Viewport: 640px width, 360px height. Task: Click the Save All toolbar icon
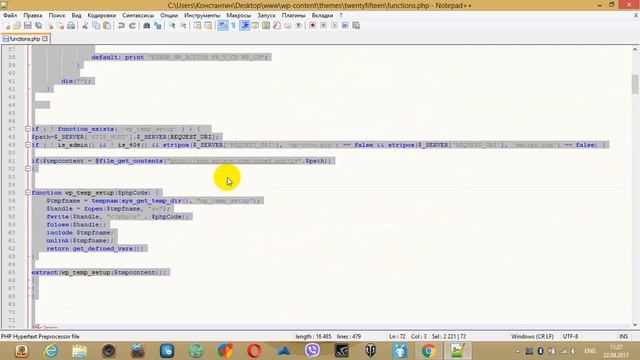39,26
